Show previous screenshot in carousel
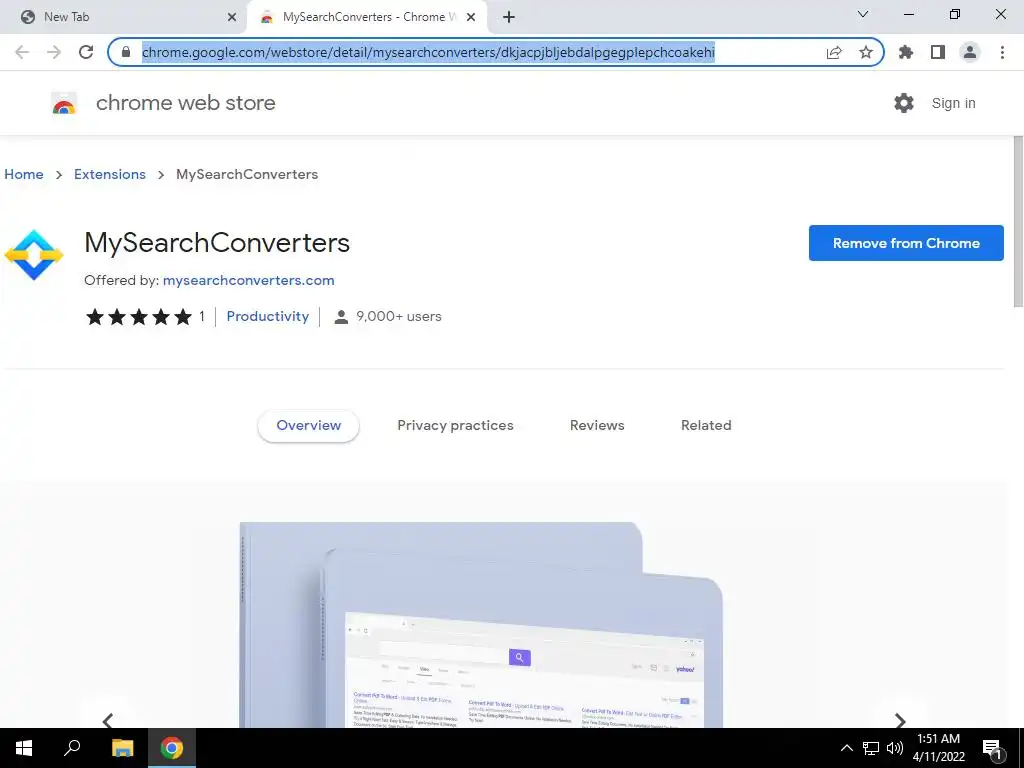 [108, 721]
